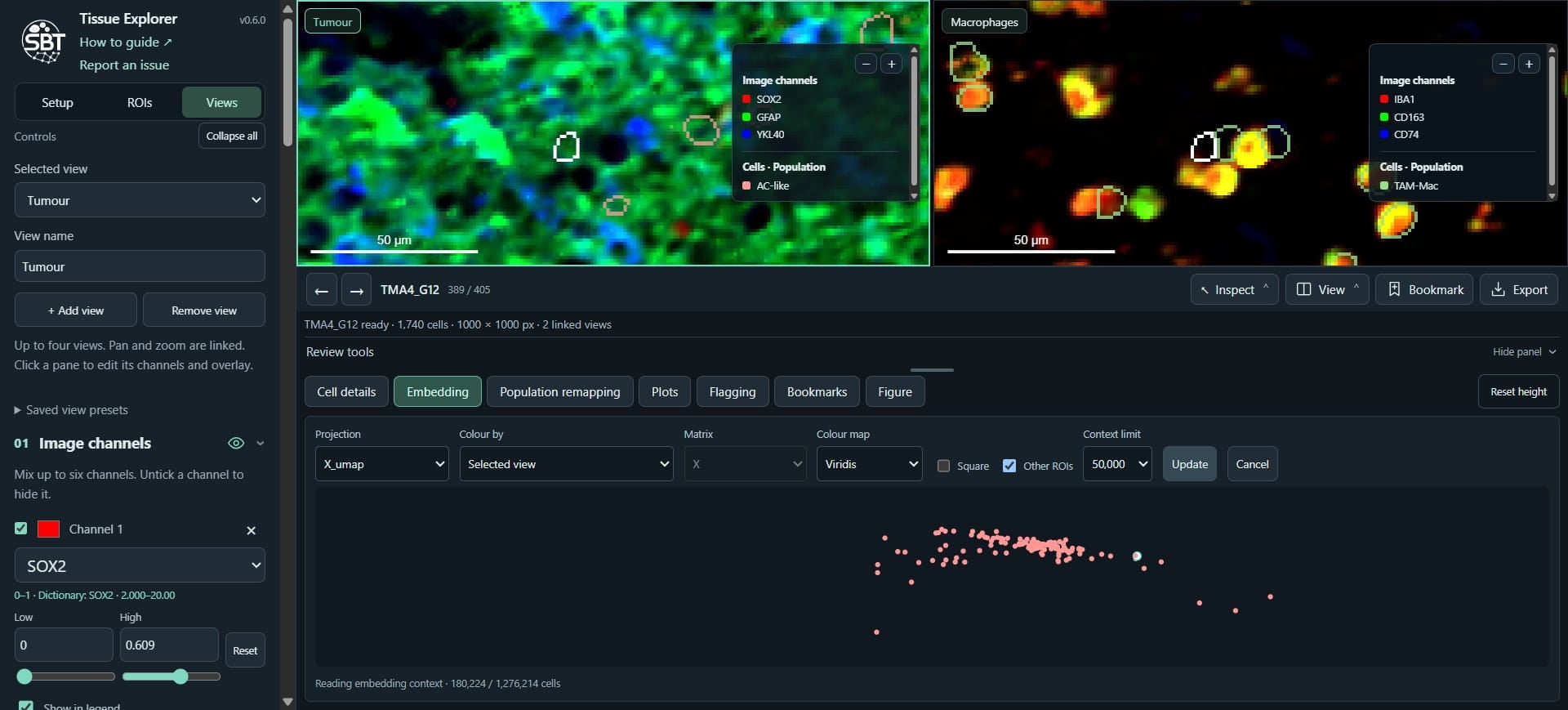Open Figure tab

pyautogui.click(x=895, y=392)
